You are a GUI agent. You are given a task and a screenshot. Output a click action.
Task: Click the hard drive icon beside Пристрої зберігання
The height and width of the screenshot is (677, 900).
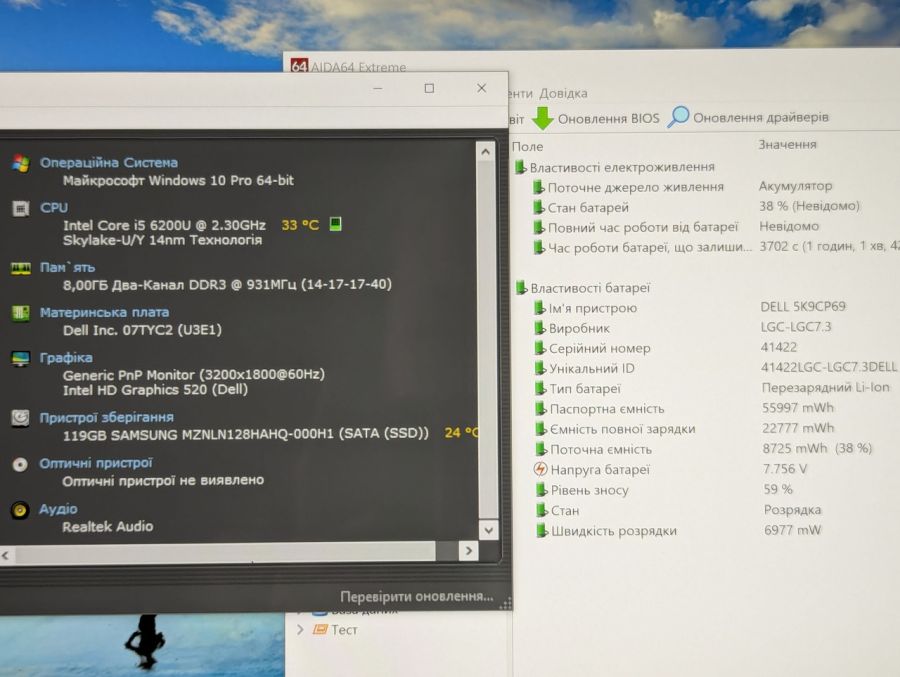(x=21, y=418)
